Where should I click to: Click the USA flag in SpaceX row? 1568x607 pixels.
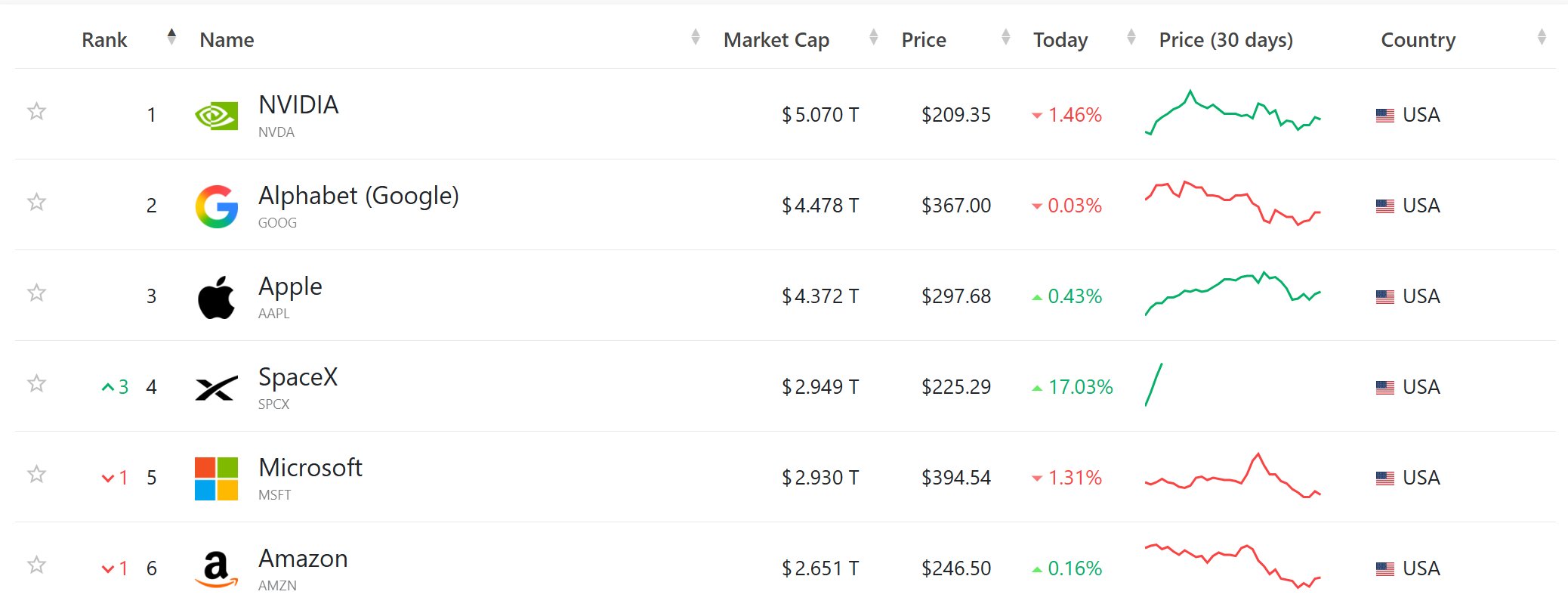1385,388
